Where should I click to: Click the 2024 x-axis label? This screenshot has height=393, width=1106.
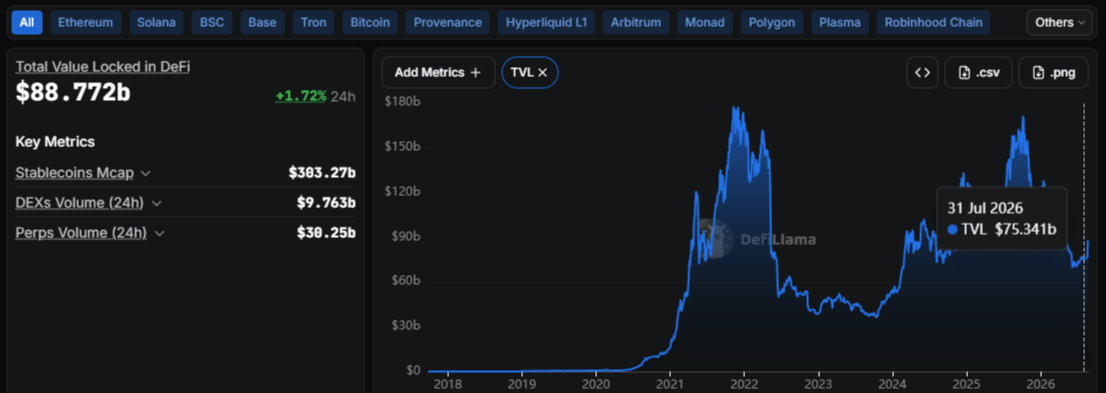892,385
